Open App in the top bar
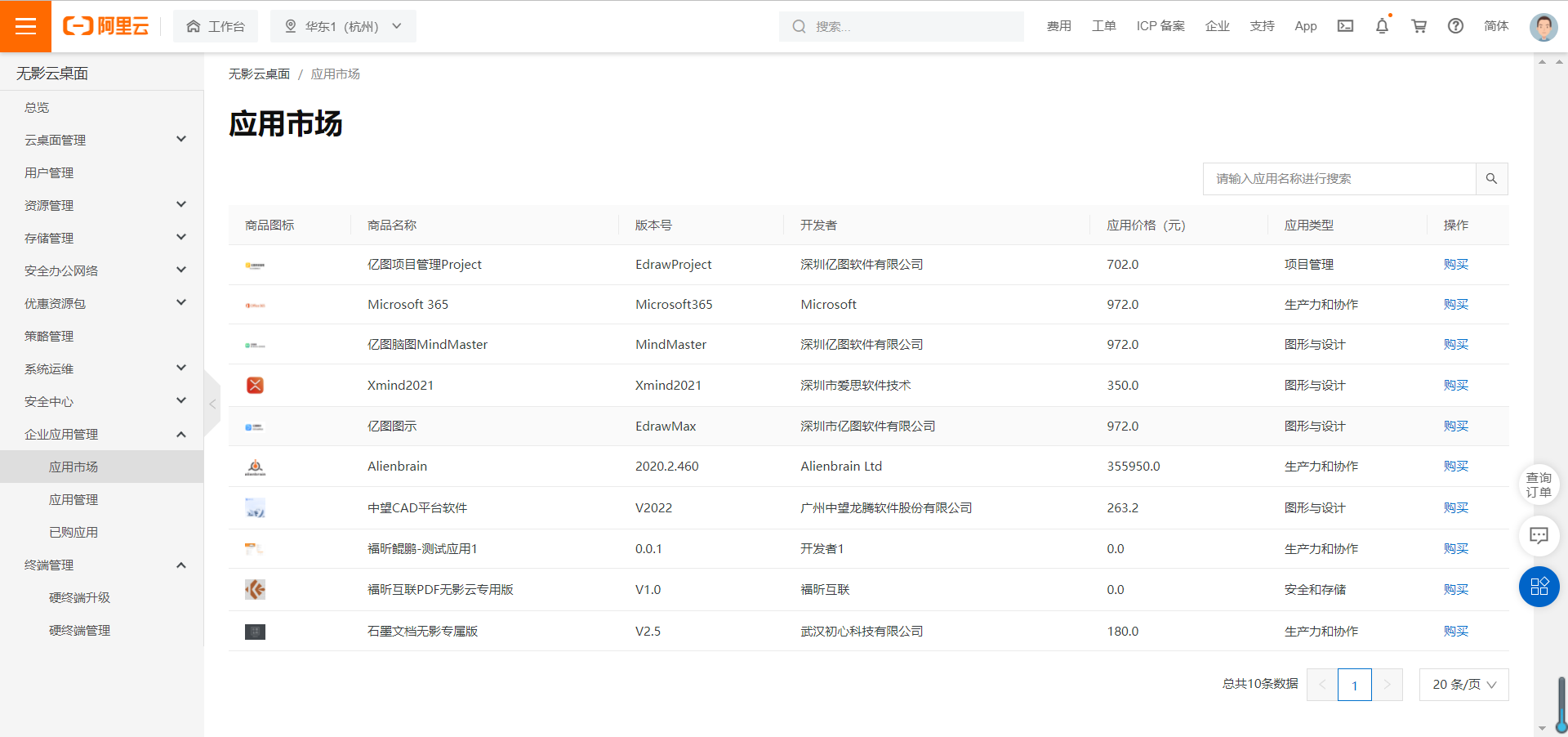The image size is (1568, 737). 1306,26
